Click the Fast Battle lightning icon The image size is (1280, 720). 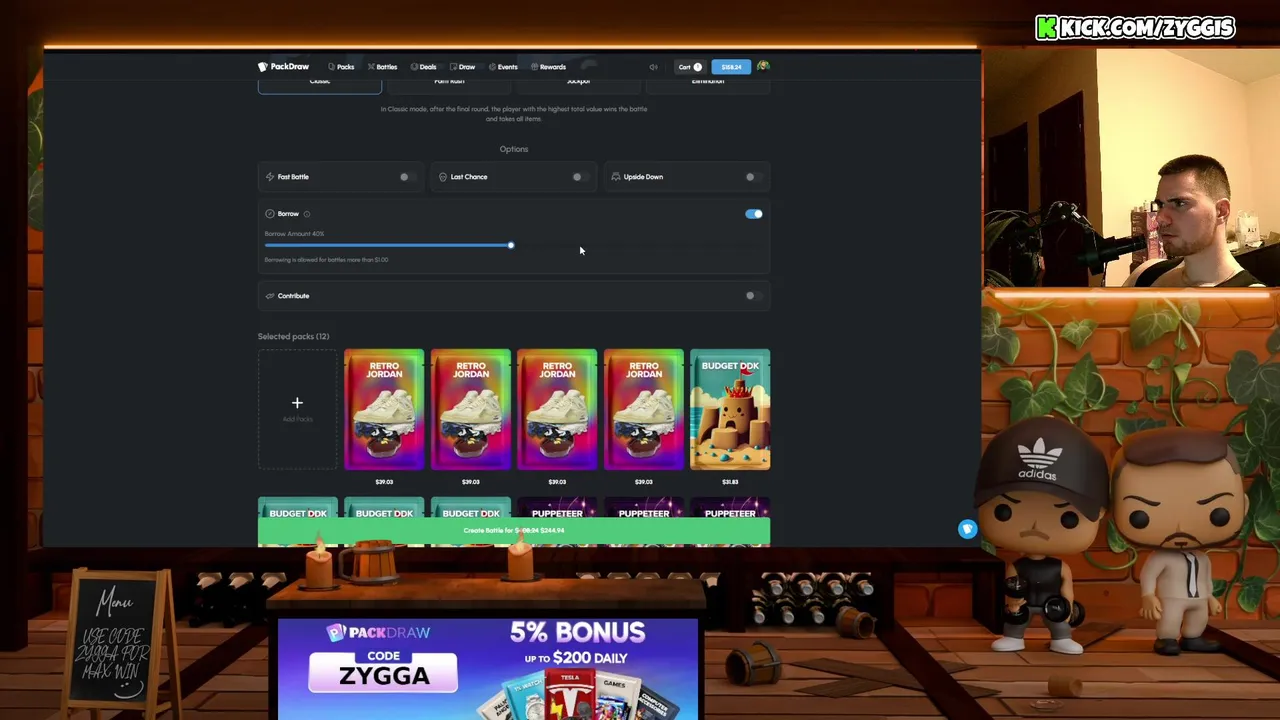coord(270,177)
